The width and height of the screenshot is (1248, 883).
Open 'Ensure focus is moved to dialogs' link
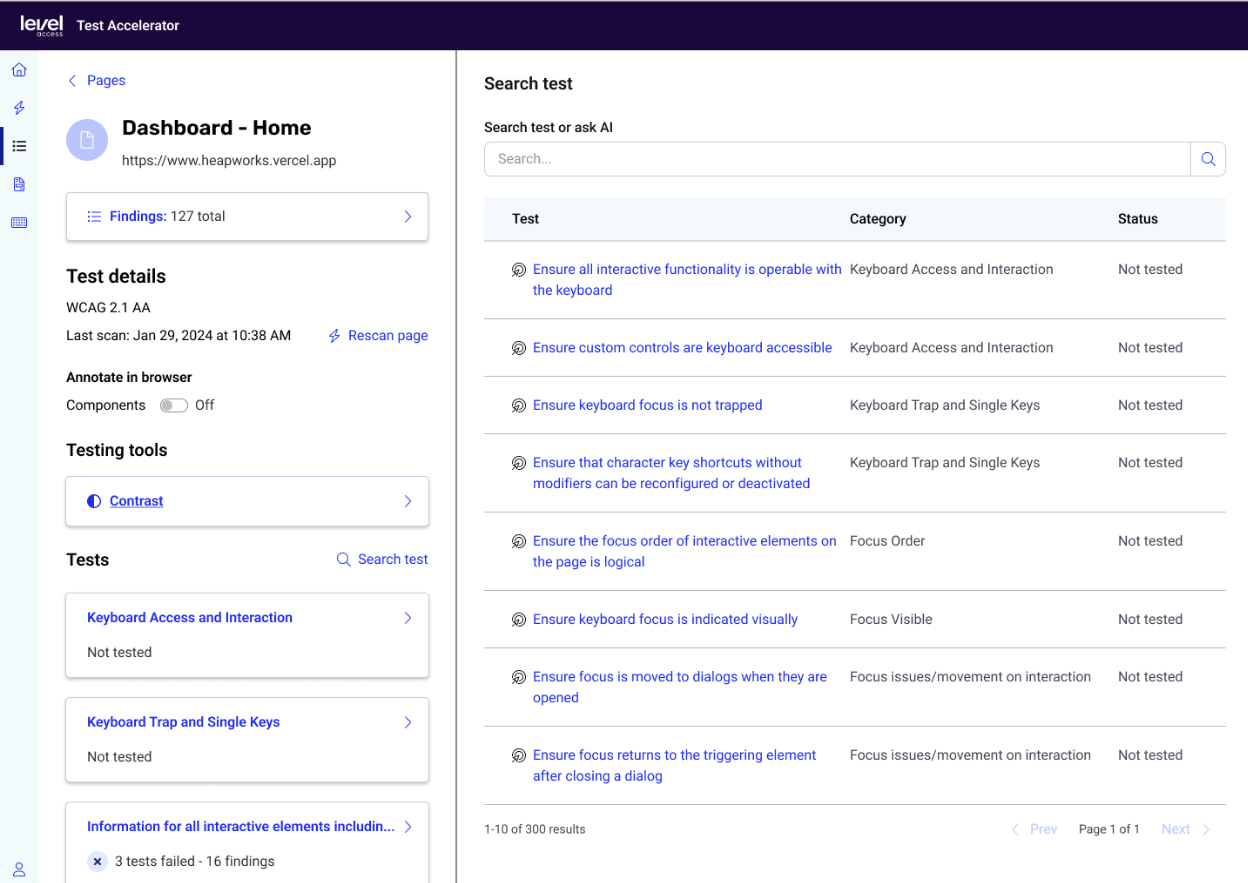680,687
